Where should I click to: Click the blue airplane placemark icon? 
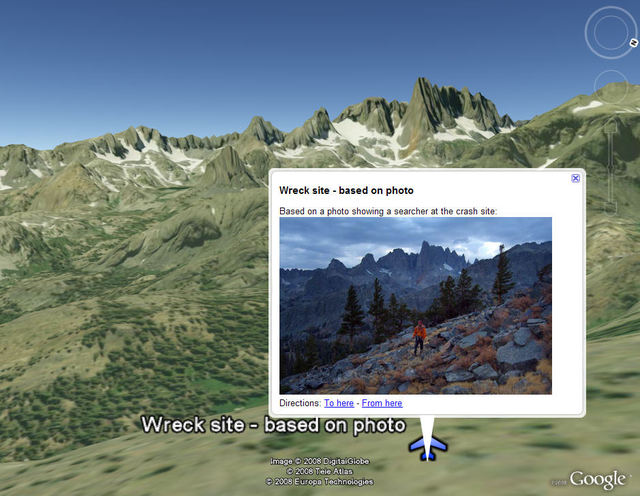[428, 447]
